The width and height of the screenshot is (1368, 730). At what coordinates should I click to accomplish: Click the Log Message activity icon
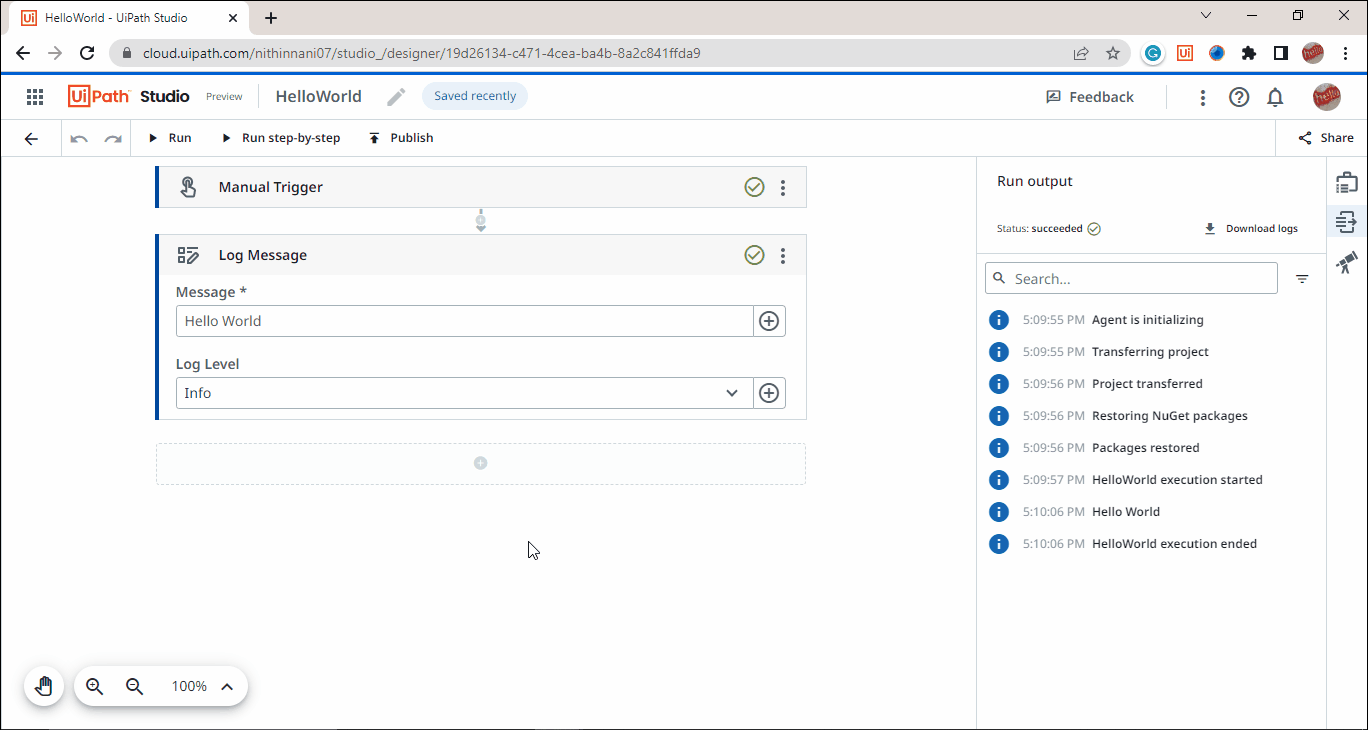pos(188,255)
